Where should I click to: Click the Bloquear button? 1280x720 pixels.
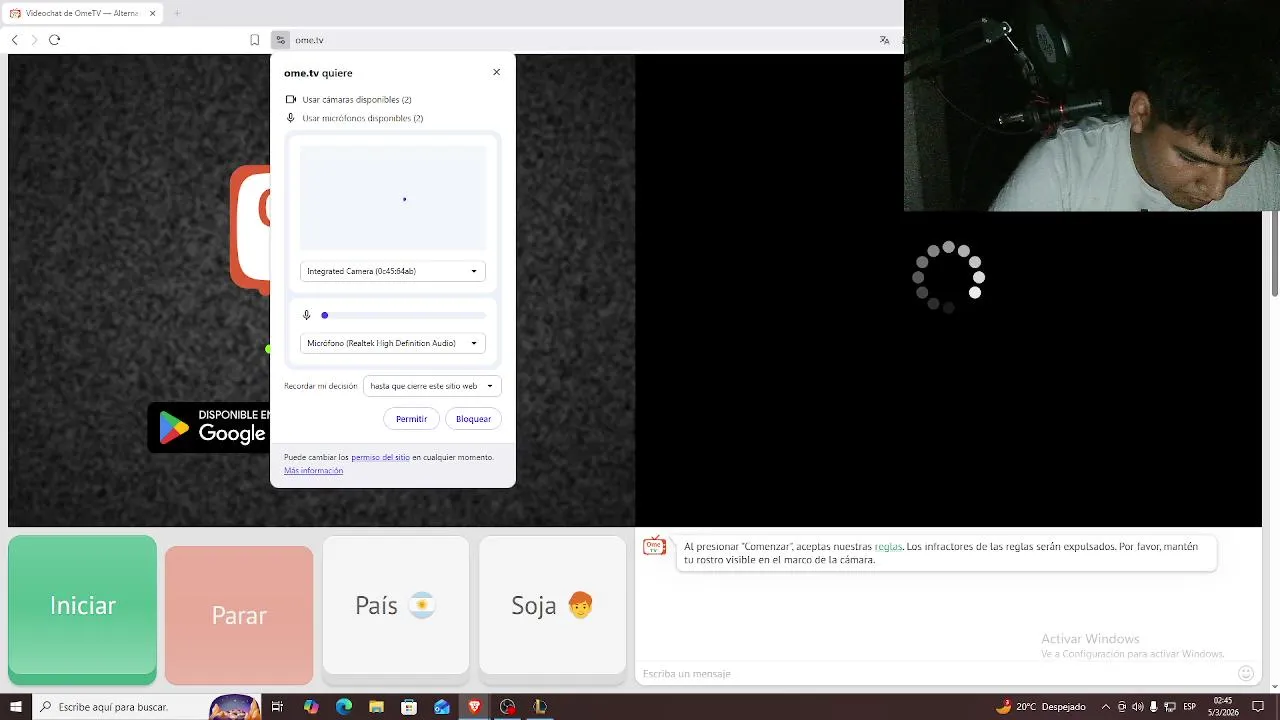(x=473, y=419)
